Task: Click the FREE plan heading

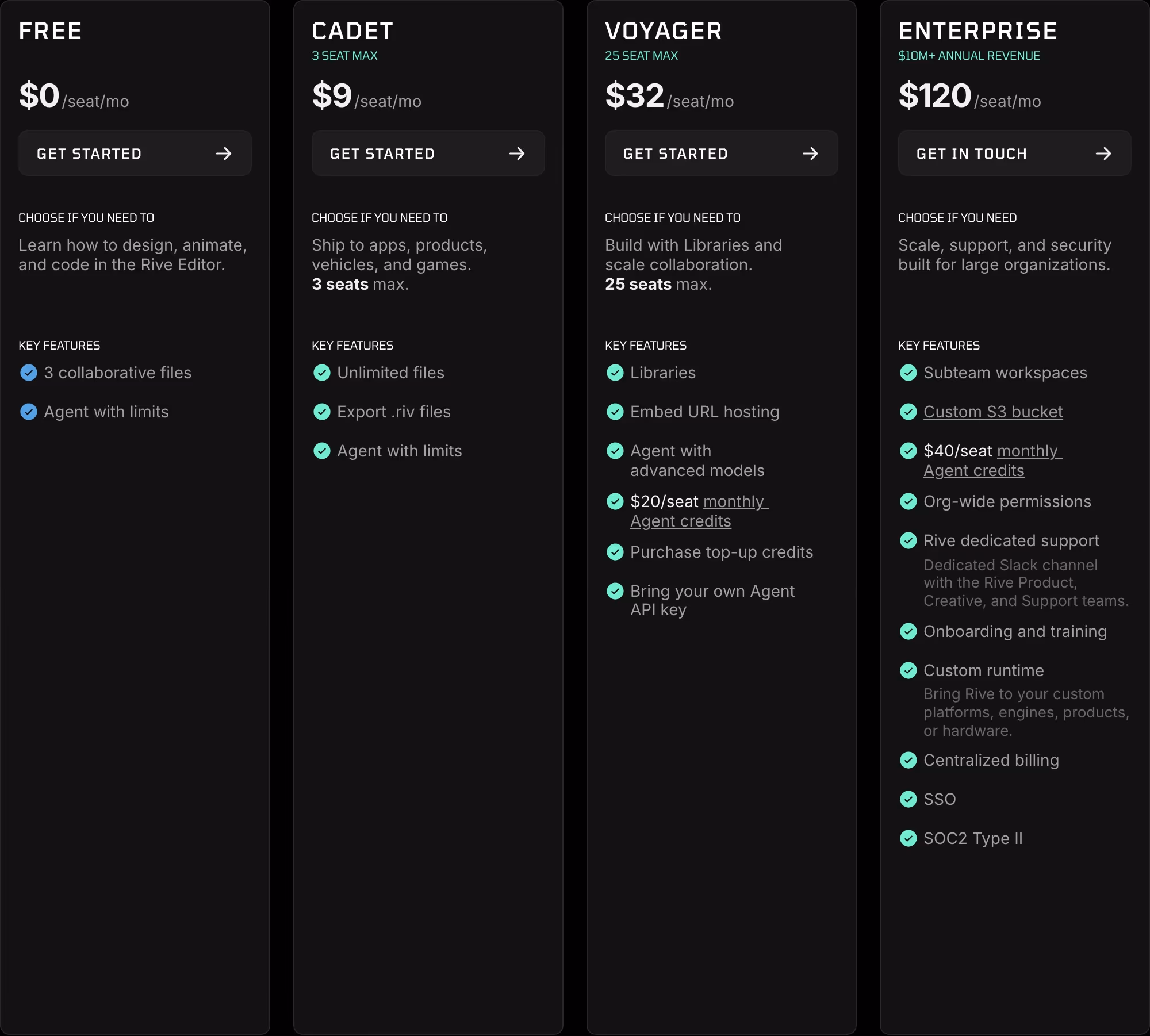Action: coord(50,31)
